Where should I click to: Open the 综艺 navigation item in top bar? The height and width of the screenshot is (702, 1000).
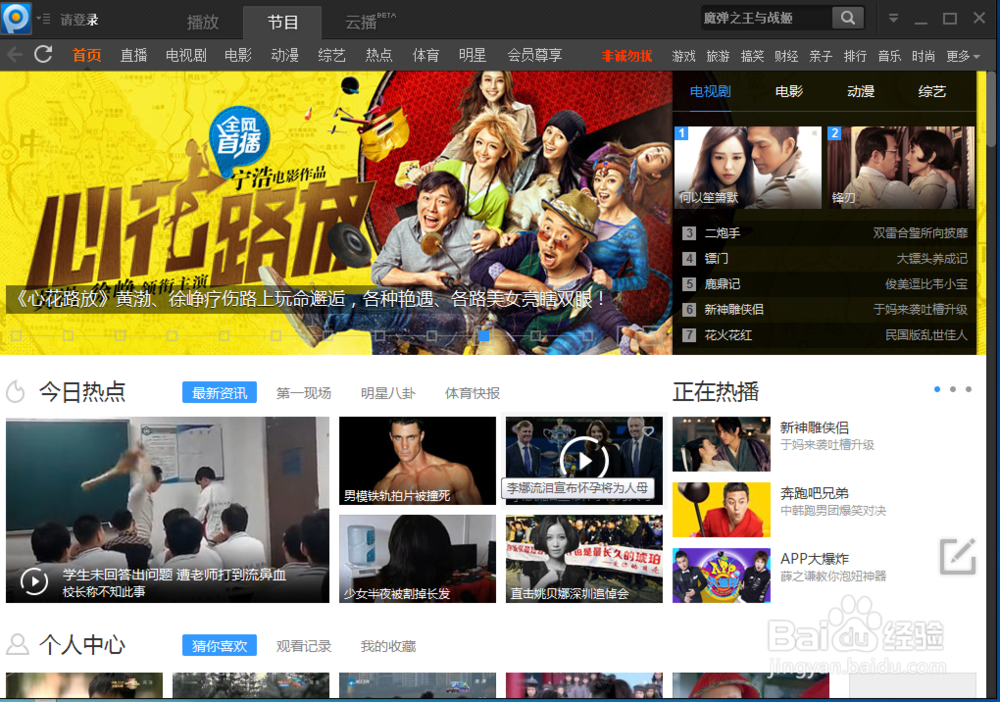[x=332, y=55]
